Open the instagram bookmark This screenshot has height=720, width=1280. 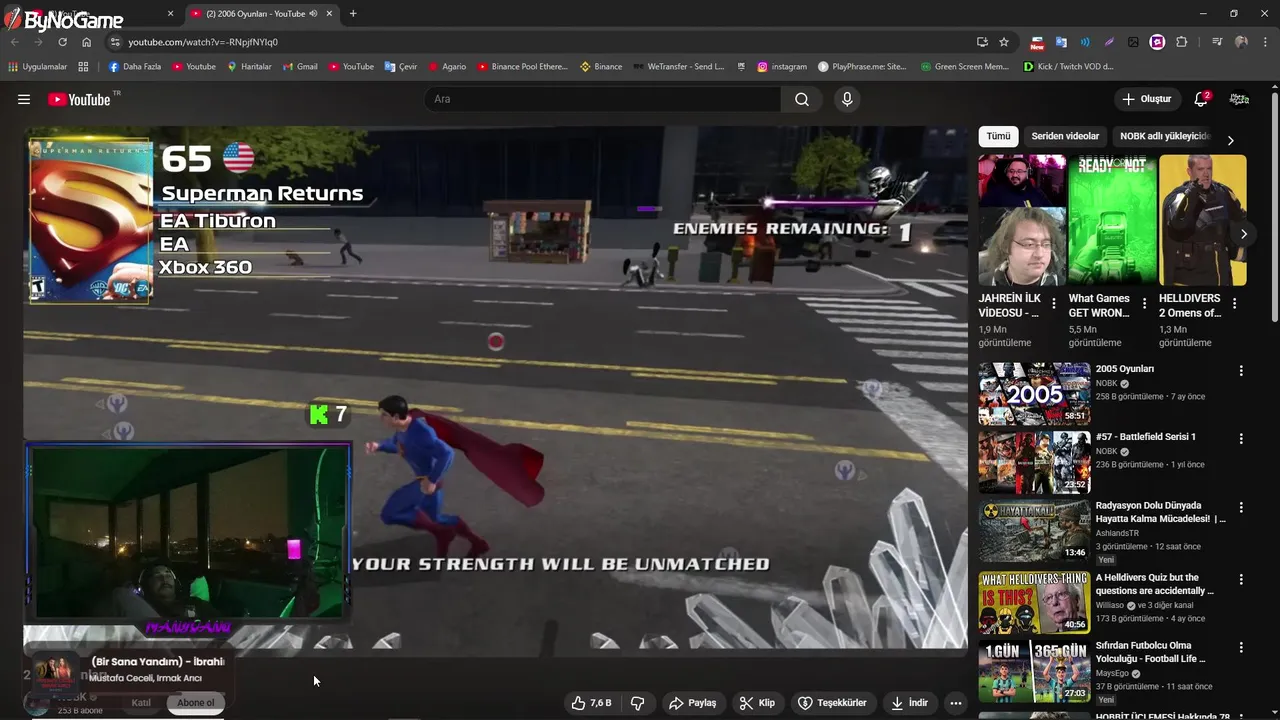(x=782, y=67)
